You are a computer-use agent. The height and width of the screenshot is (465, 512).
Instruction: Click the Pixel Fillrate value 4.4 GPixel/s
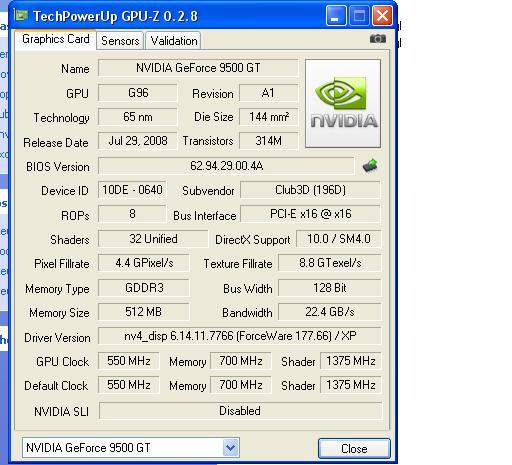point(144,263)
